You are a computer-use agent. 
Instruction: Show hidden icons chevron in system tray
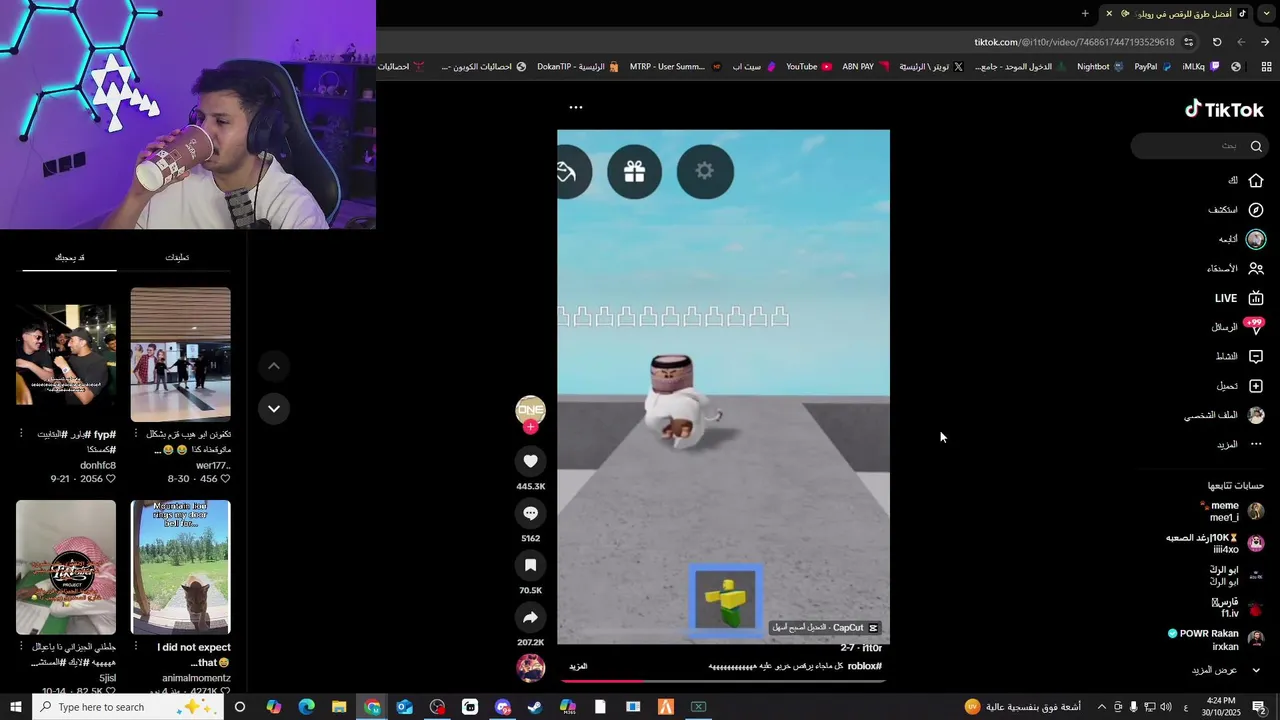click(1102, 707)
